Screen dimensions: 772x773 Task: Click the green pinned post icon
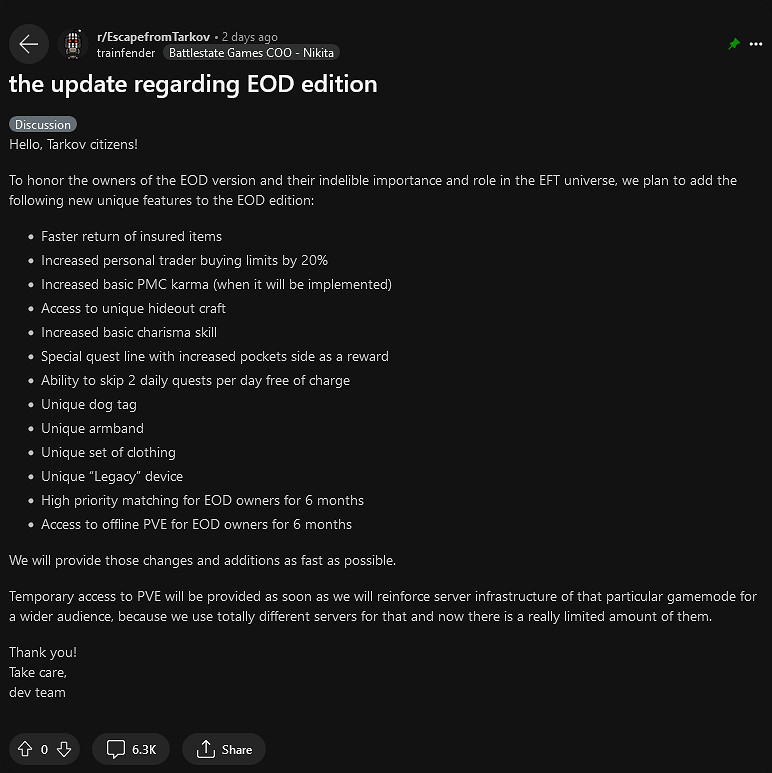[x=734, y=44]
